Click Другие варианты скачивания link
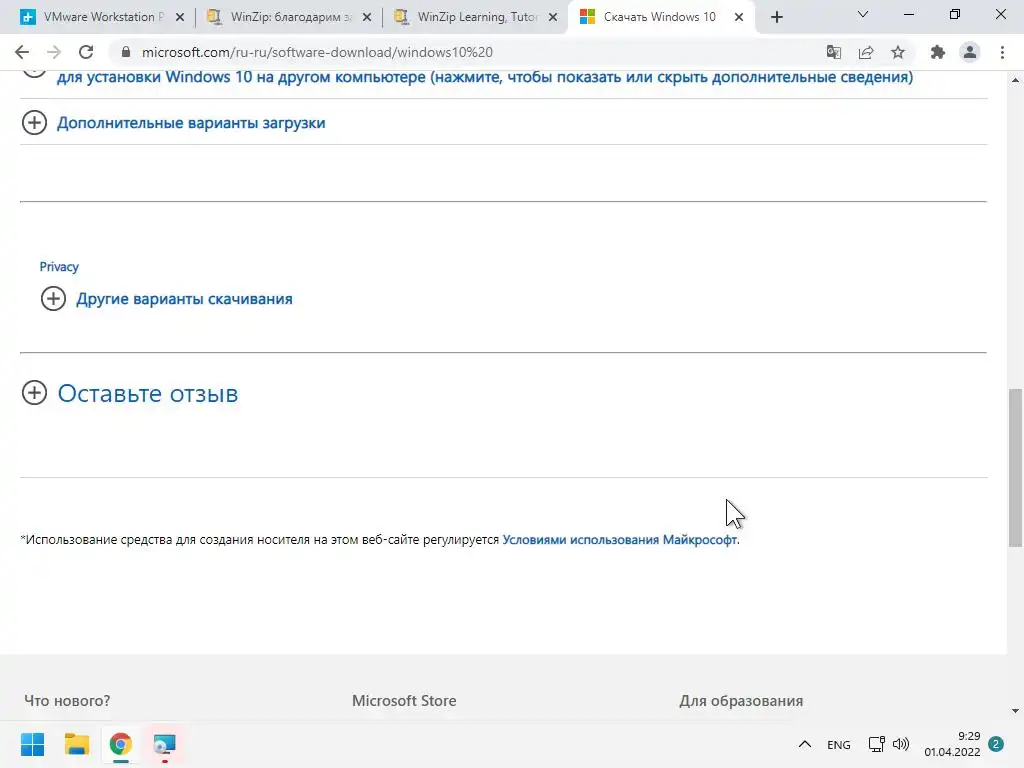The image size is (1024, 768). (x=184, y=298)
